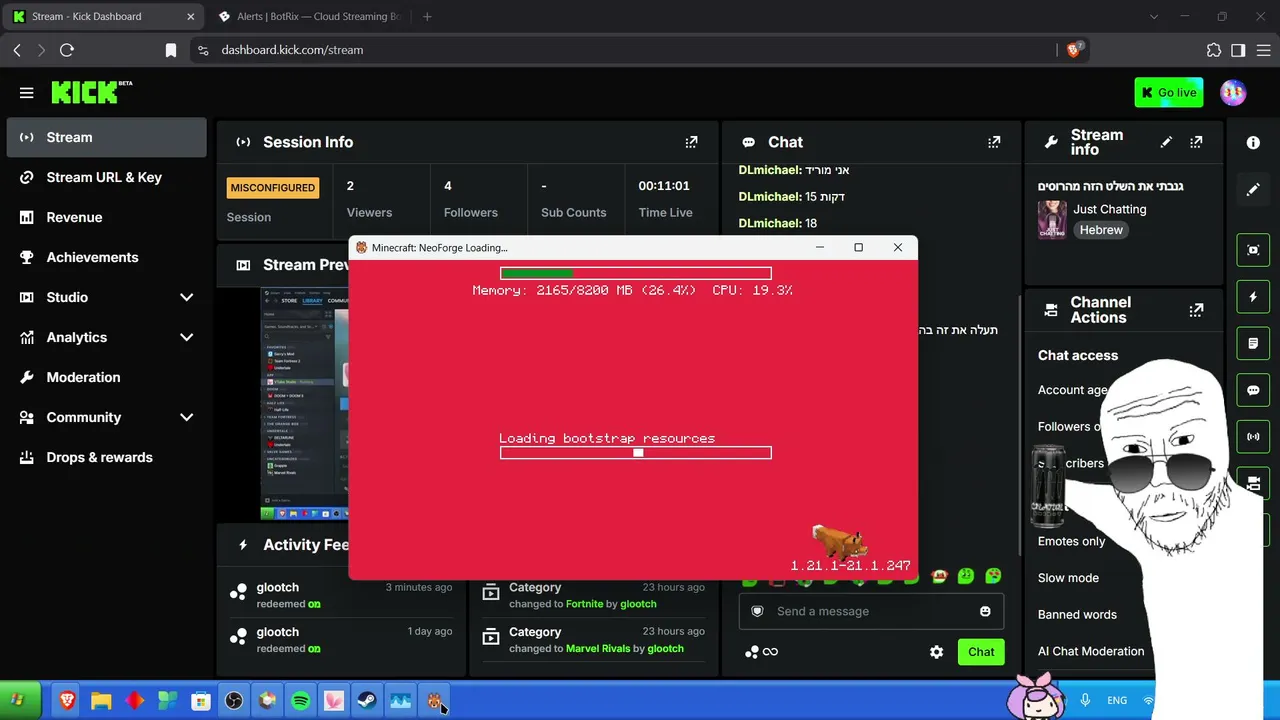Click the Marvel Rivals category link

point(598,648)
